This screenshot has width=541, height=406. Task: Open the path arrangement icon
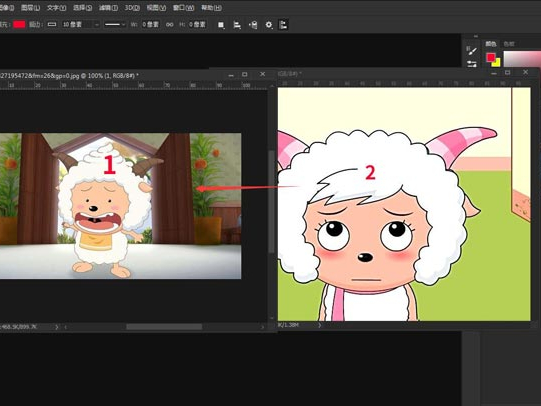253,25
